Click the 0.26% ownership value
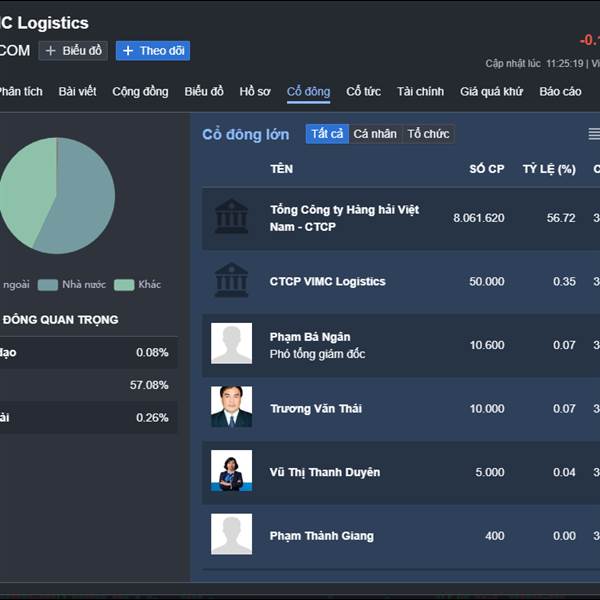This screenshot has height=600, width=600. (152, 417)
